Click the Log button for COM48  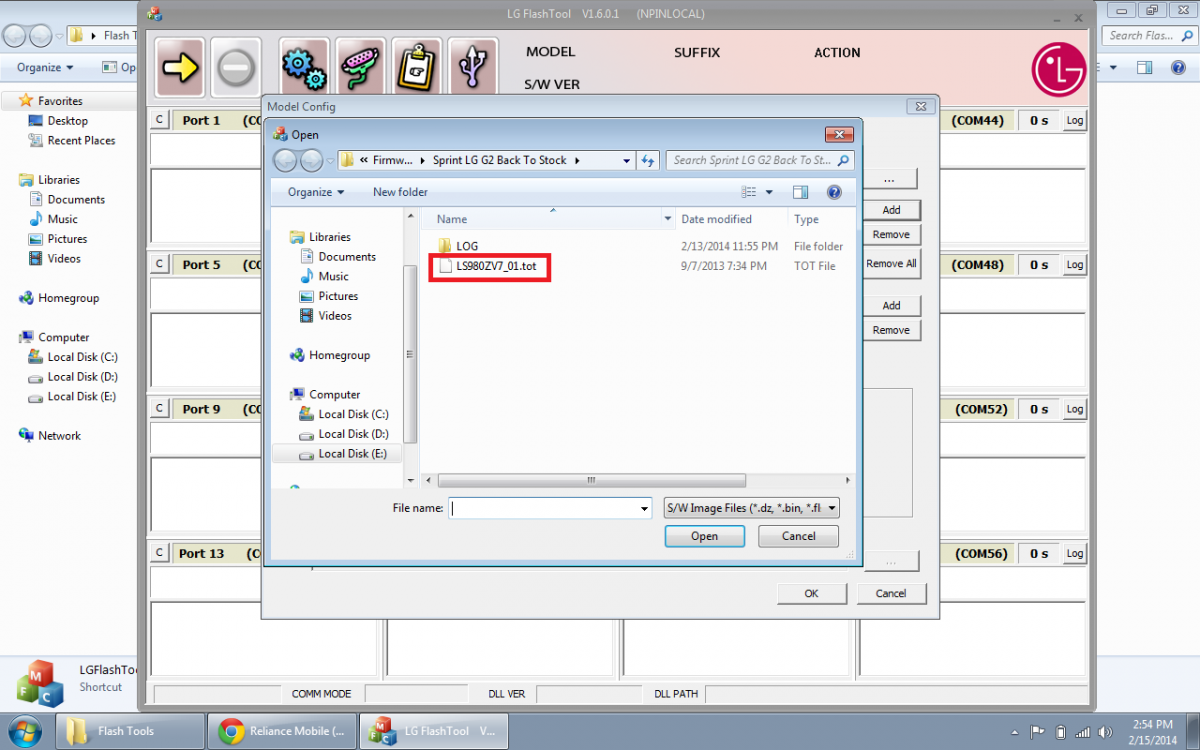pyautogui.click(x=1074, y=265)
